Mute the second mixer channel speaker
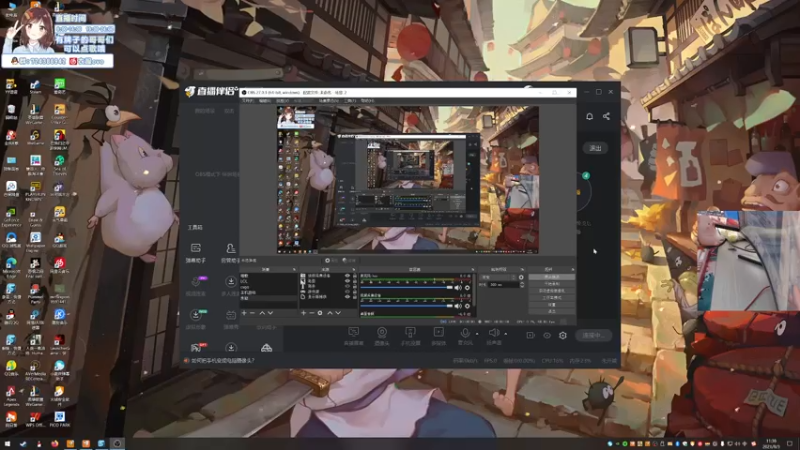The height and width of the screenshot is (450, 800). tap(458, 306)
